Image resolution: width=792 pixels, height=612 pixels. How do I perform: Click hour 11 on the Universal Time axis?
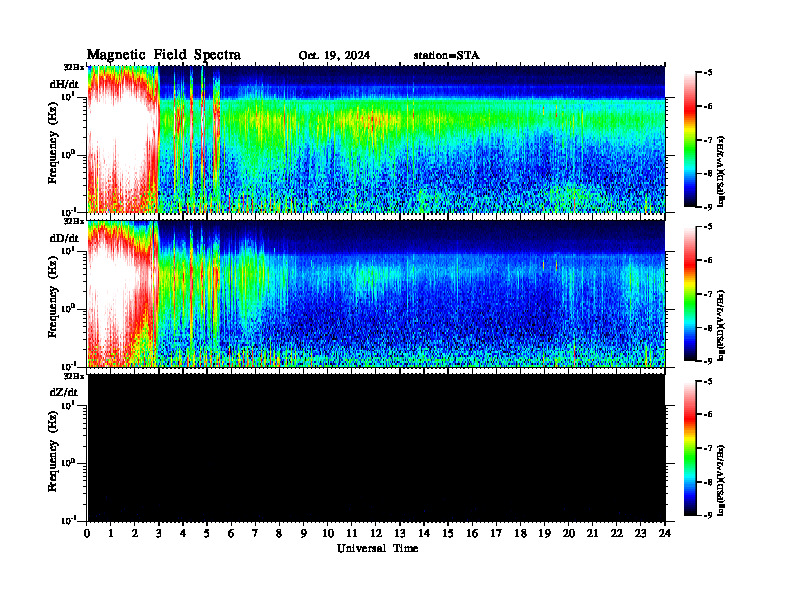coord(352,533)
